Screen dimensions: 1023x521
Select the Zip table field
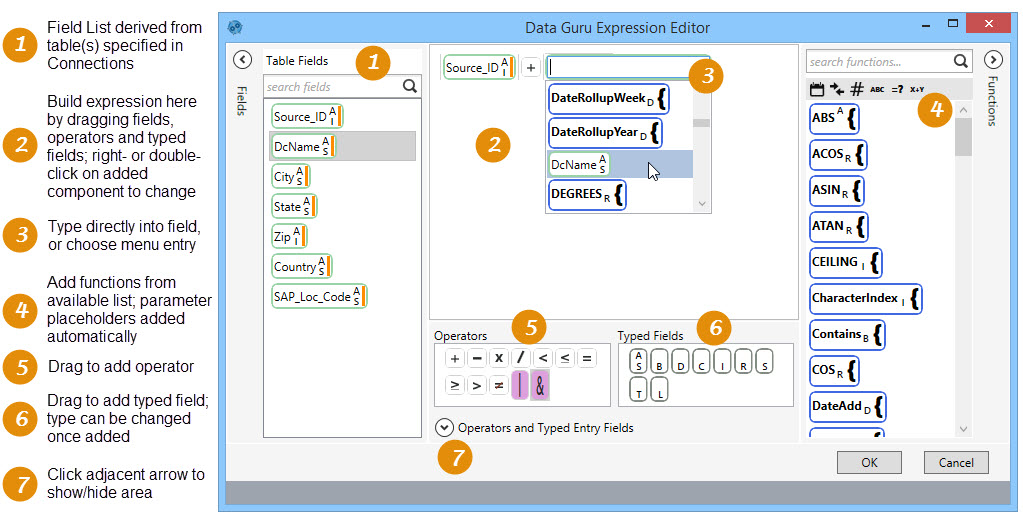[288, 236]
